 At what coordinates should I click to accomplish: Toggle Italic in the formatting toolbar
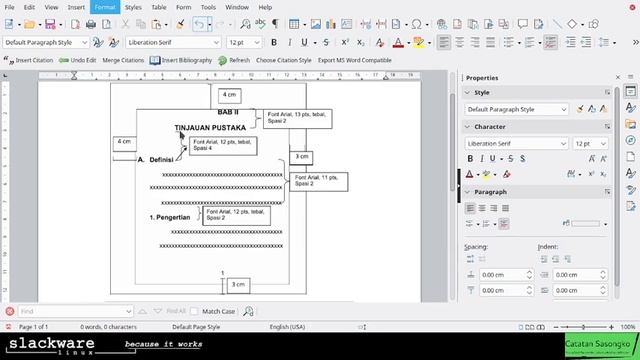[x=289, y=42]
